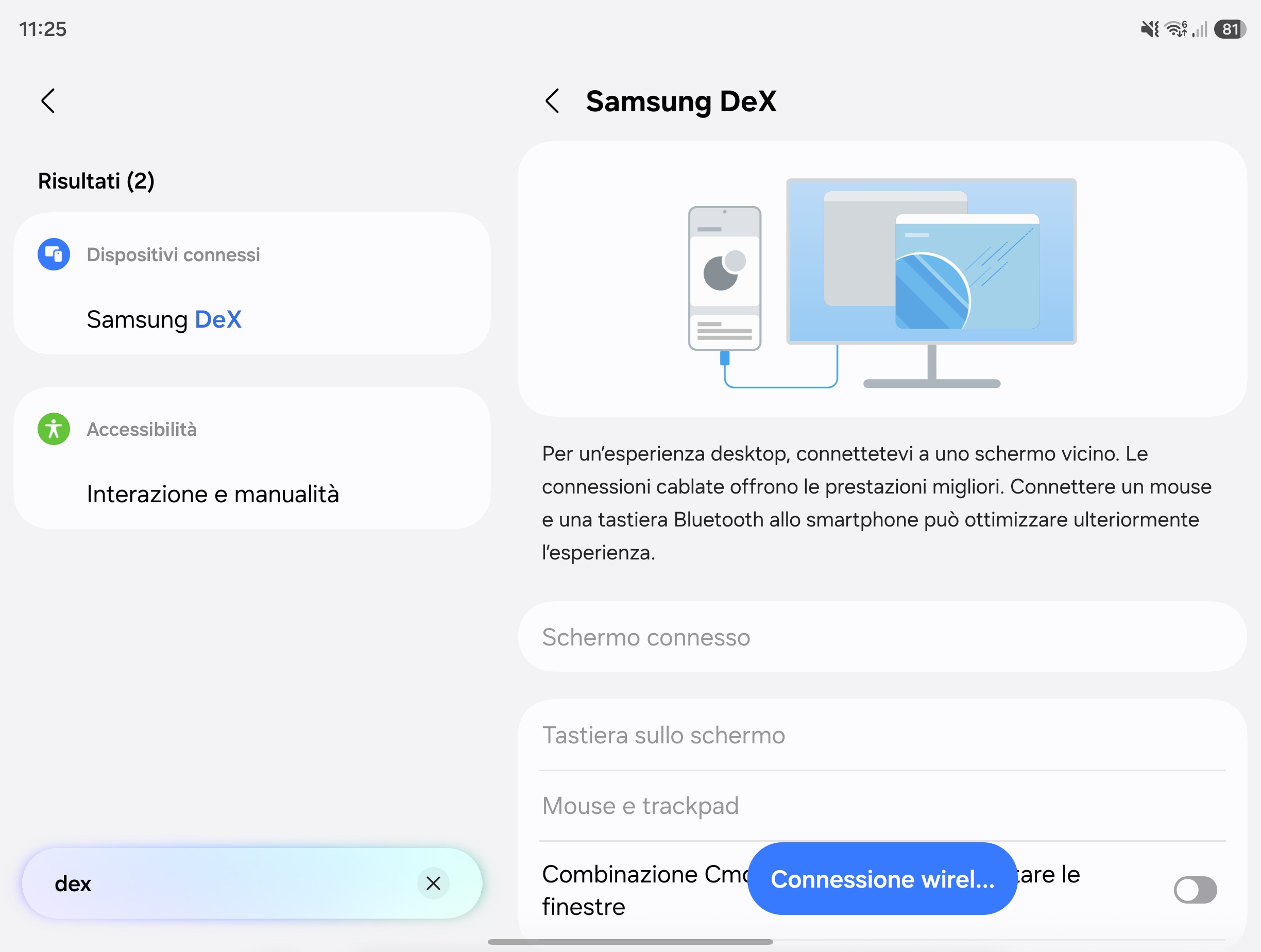Tap the Accessibilità category label

pos(142,429)
